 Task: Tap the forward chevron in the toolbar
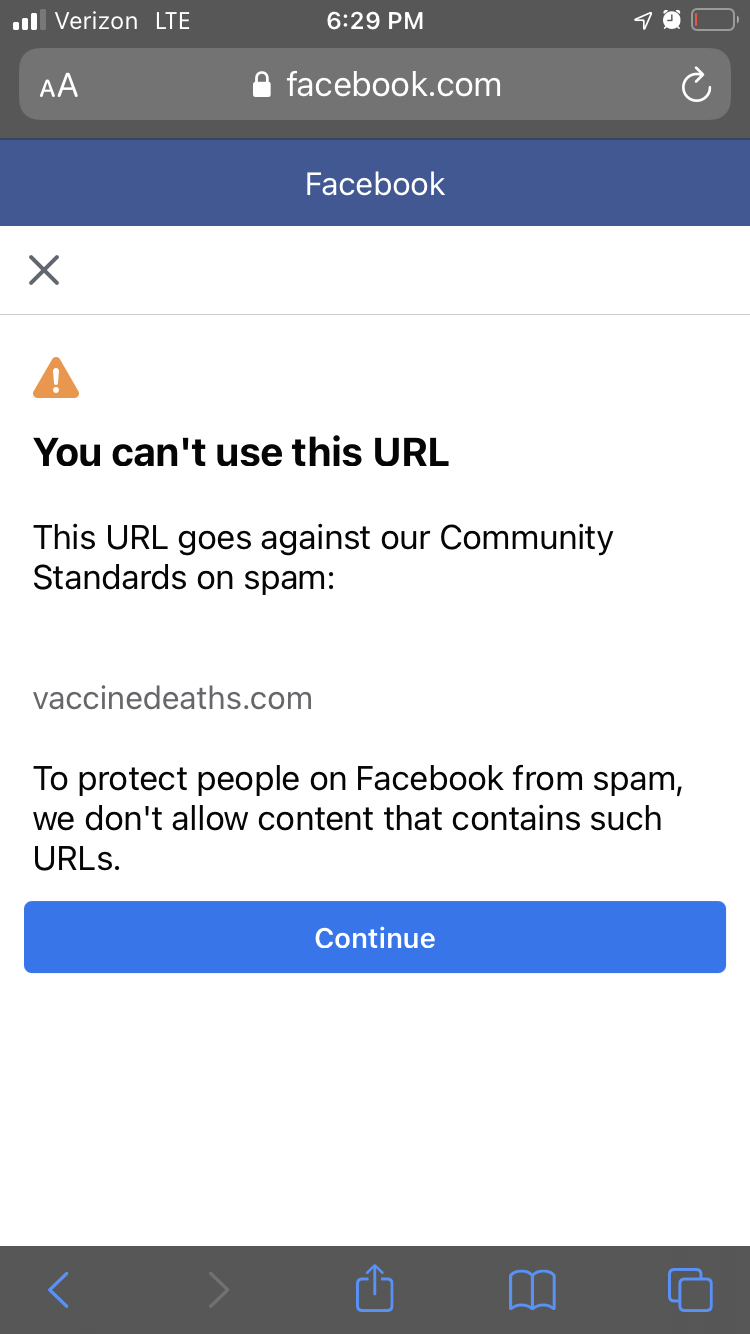coord(218,1290)
